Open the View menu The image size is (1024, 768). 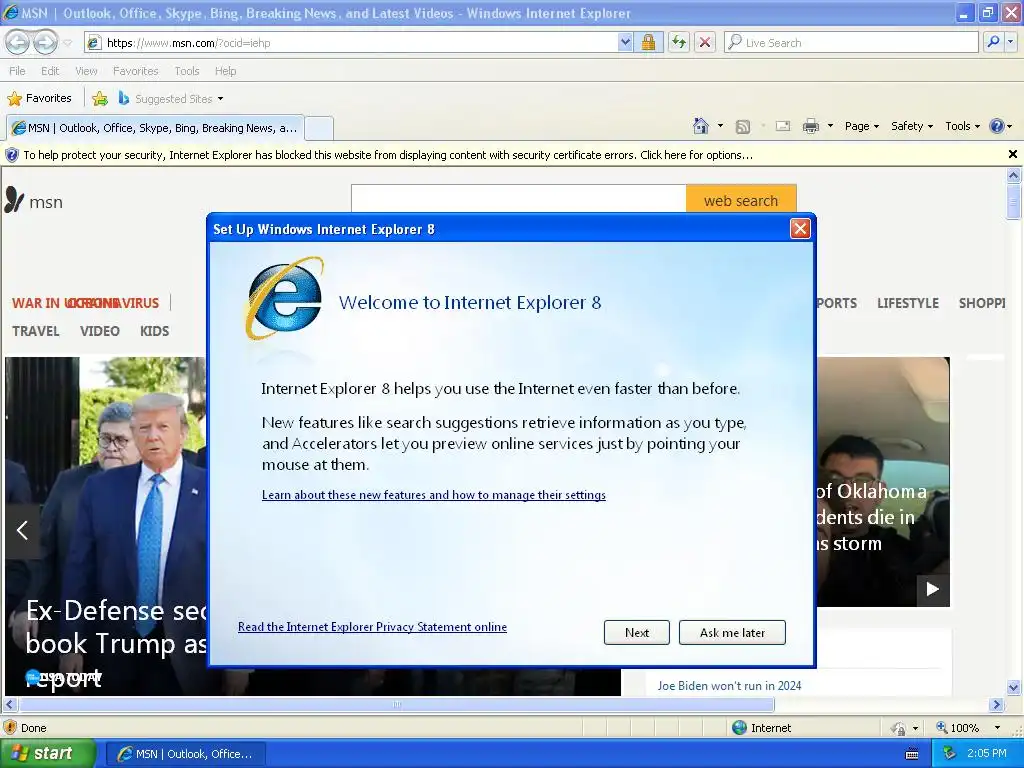click(86, 71)
